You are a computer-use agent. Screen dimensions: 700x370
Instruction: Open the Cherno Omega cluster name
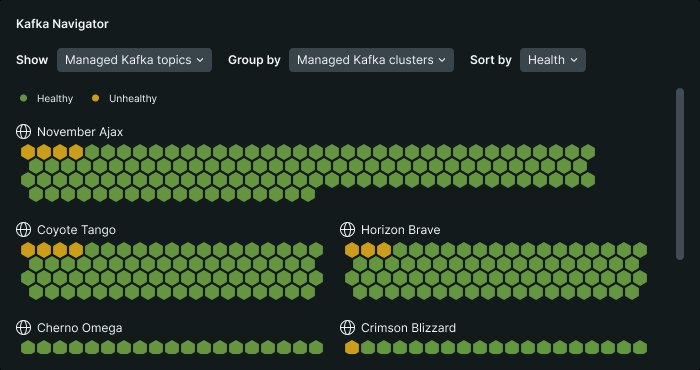click(x=79, y=328)
